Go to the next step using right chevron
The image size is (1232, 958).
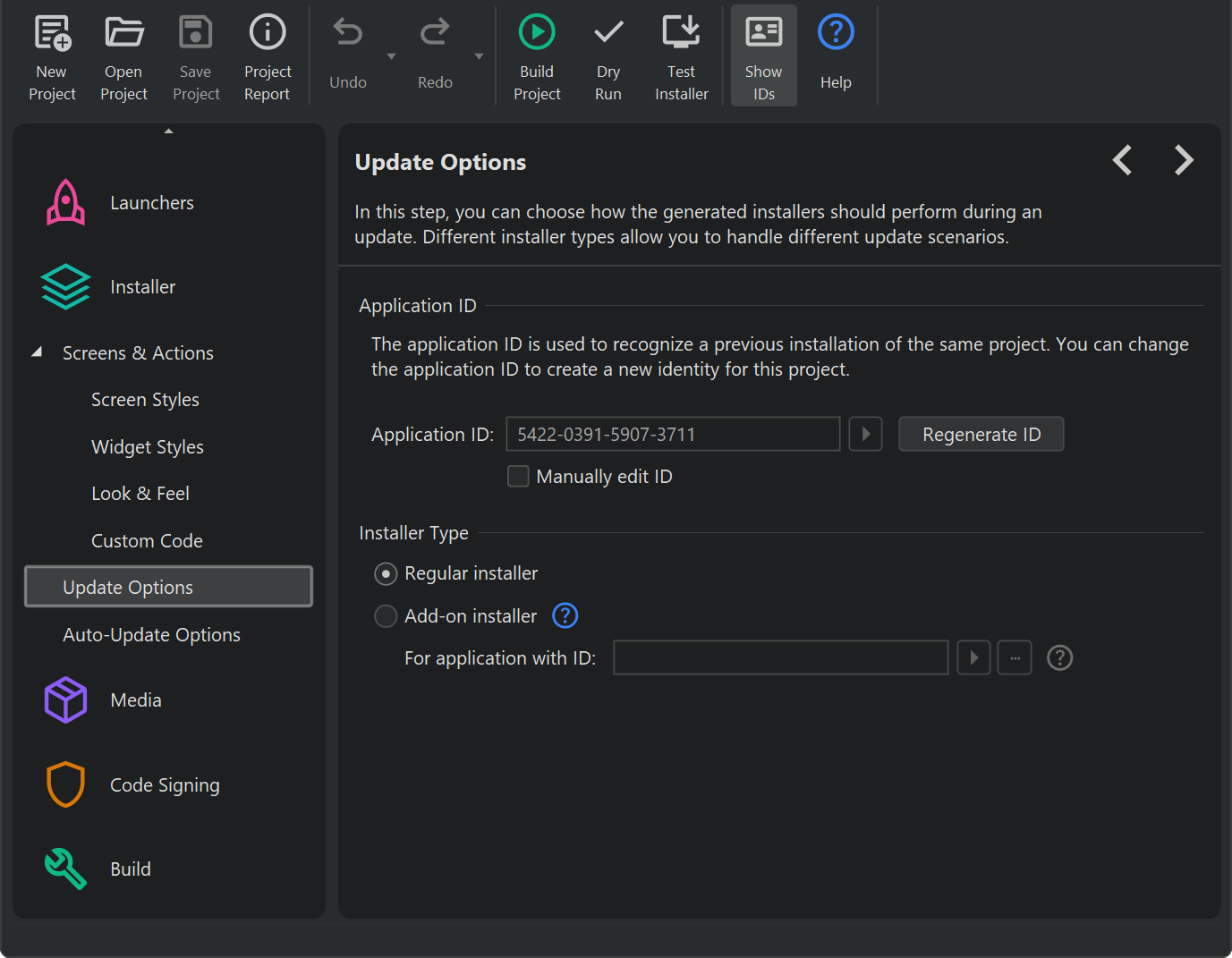tap(1183, 160)
